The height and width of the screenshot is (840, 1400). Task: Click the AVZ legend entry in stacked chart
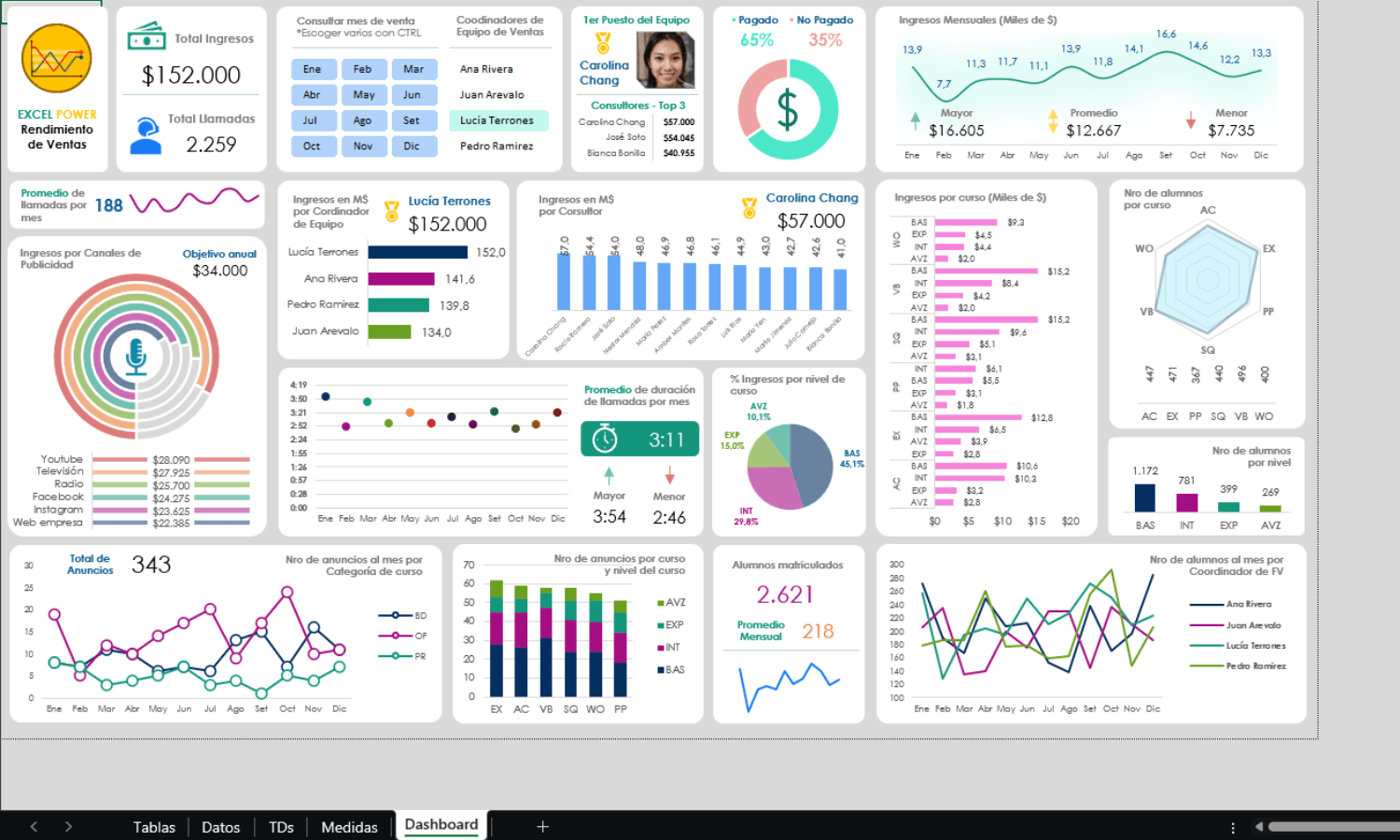click(x=671, y=603)
